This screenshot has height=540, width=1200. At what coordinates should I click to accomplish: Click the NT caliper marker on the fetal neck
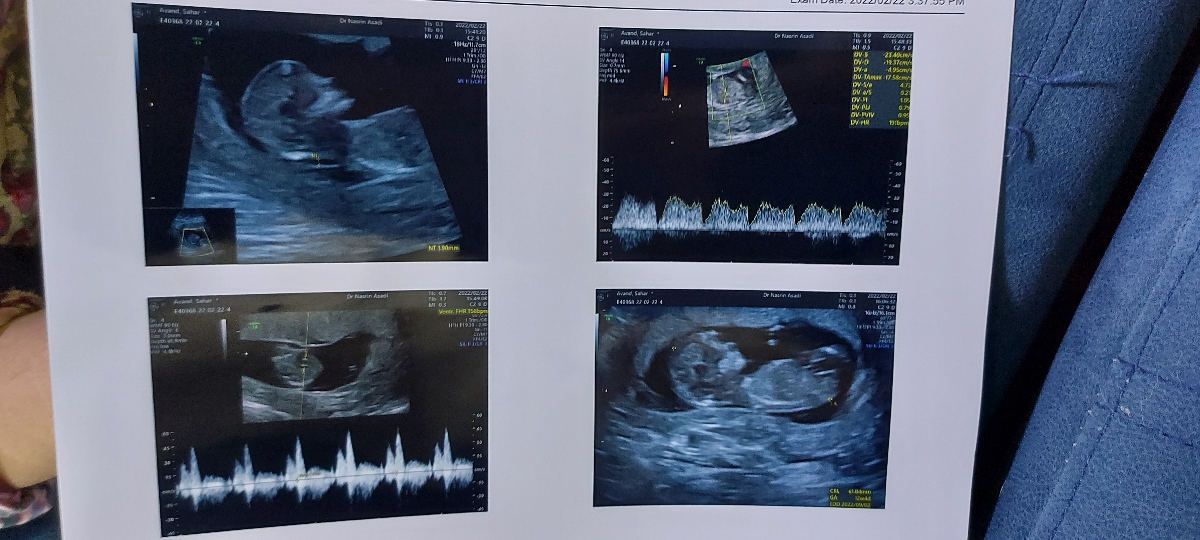pyautogui.click(x=317, y=156)
